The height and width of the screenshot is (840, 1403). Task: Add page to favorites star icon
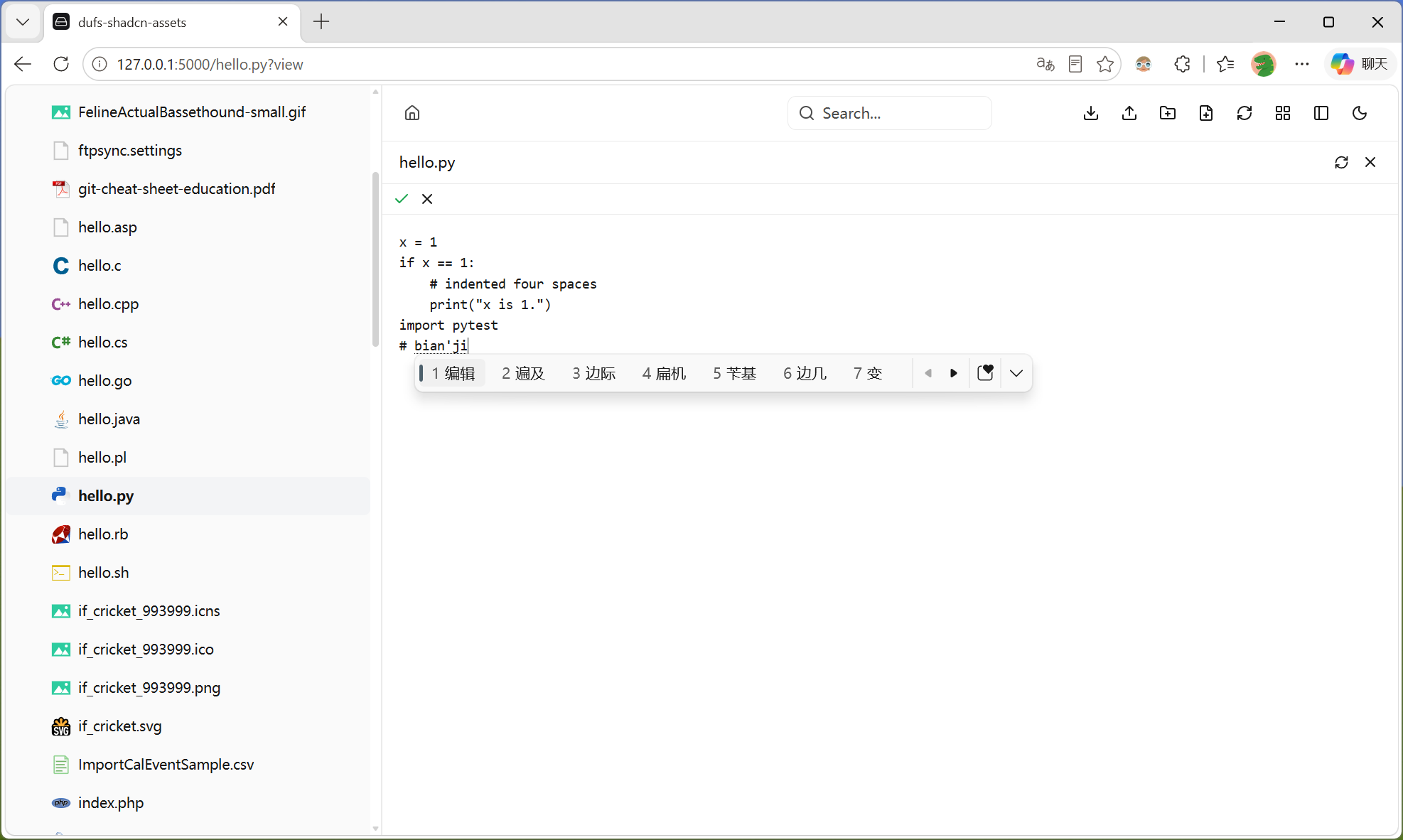1105,64
